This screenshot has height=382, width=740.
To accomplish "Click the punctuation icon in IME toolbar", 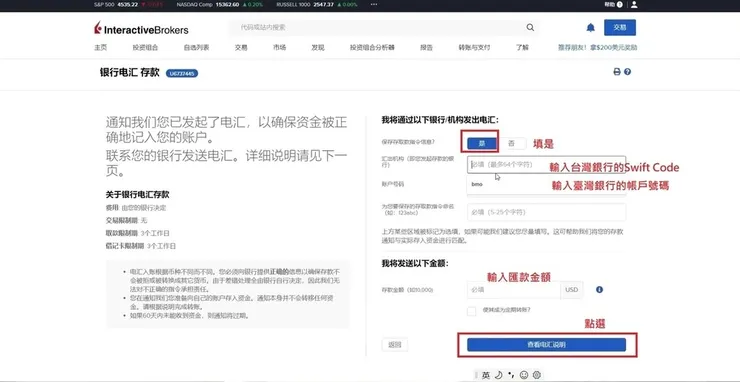I will click(511, 375).
